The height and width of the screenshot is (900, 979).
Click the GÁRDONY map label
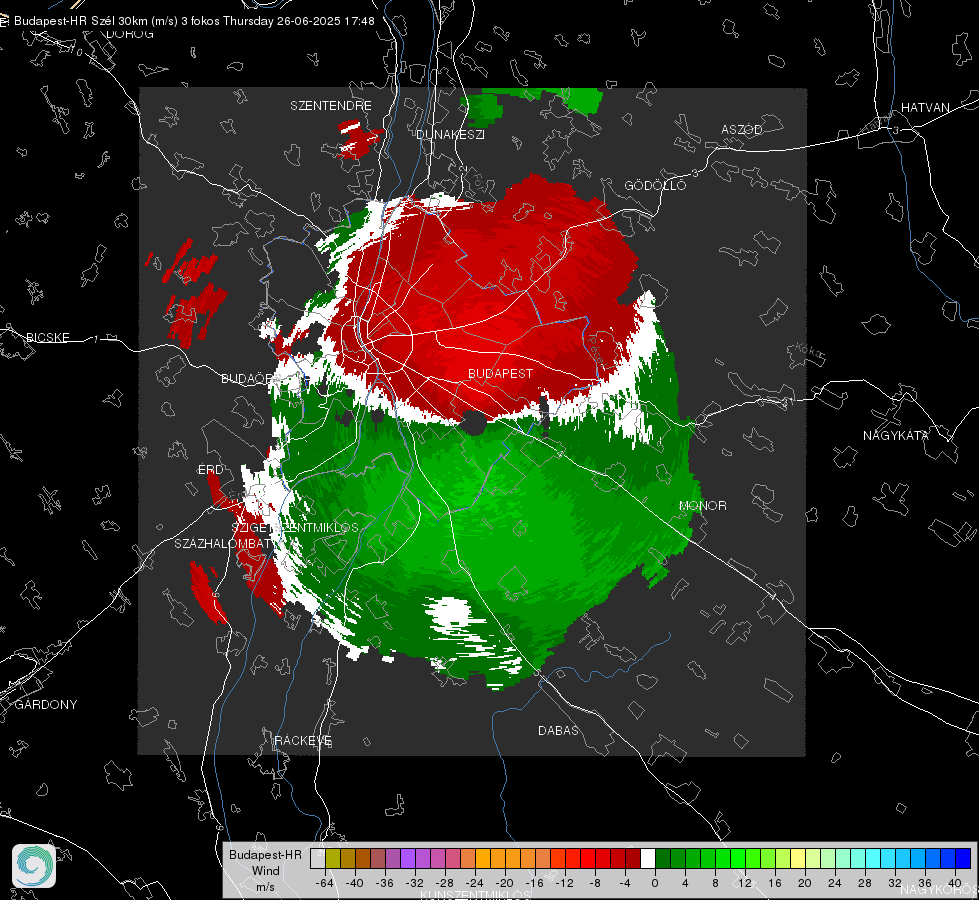pos(46,705)
